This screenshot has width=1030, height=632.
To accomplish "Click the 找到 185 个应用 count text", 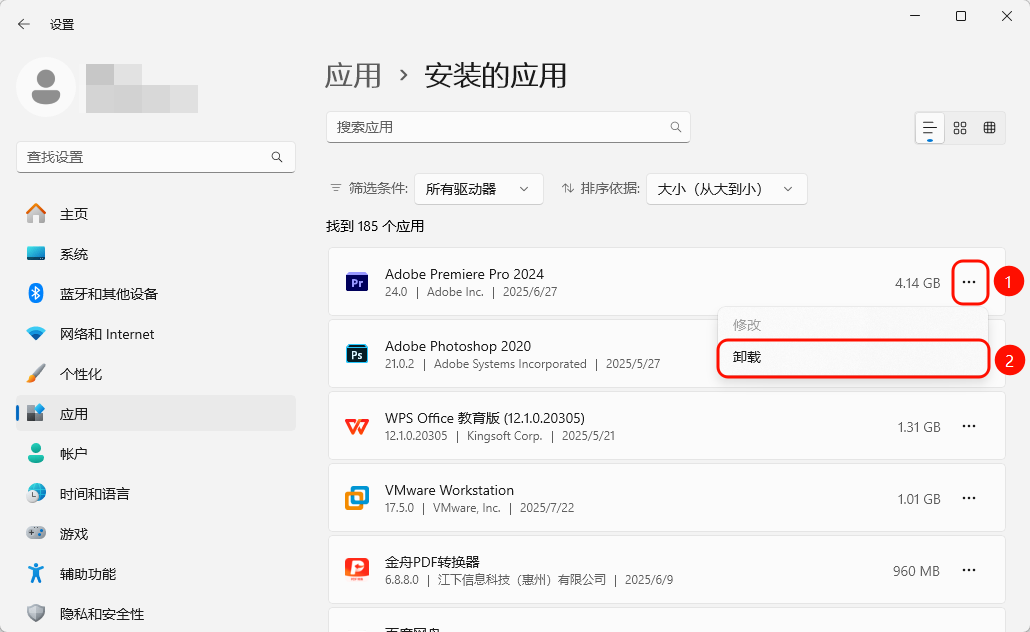I will click(375, 226).
